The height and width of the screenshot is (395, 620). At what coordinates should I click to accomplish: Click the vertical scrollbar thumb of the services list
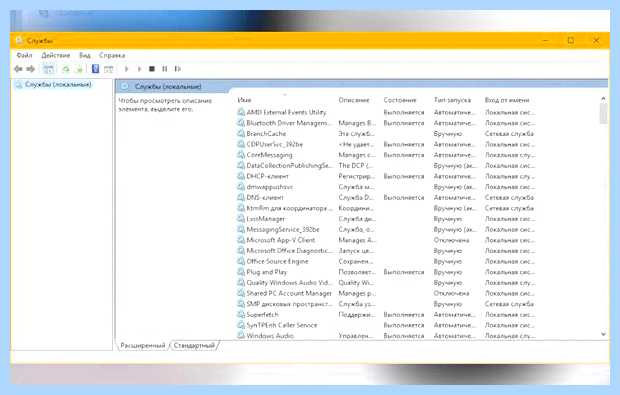pyautogui.click(x=603, y=114)
